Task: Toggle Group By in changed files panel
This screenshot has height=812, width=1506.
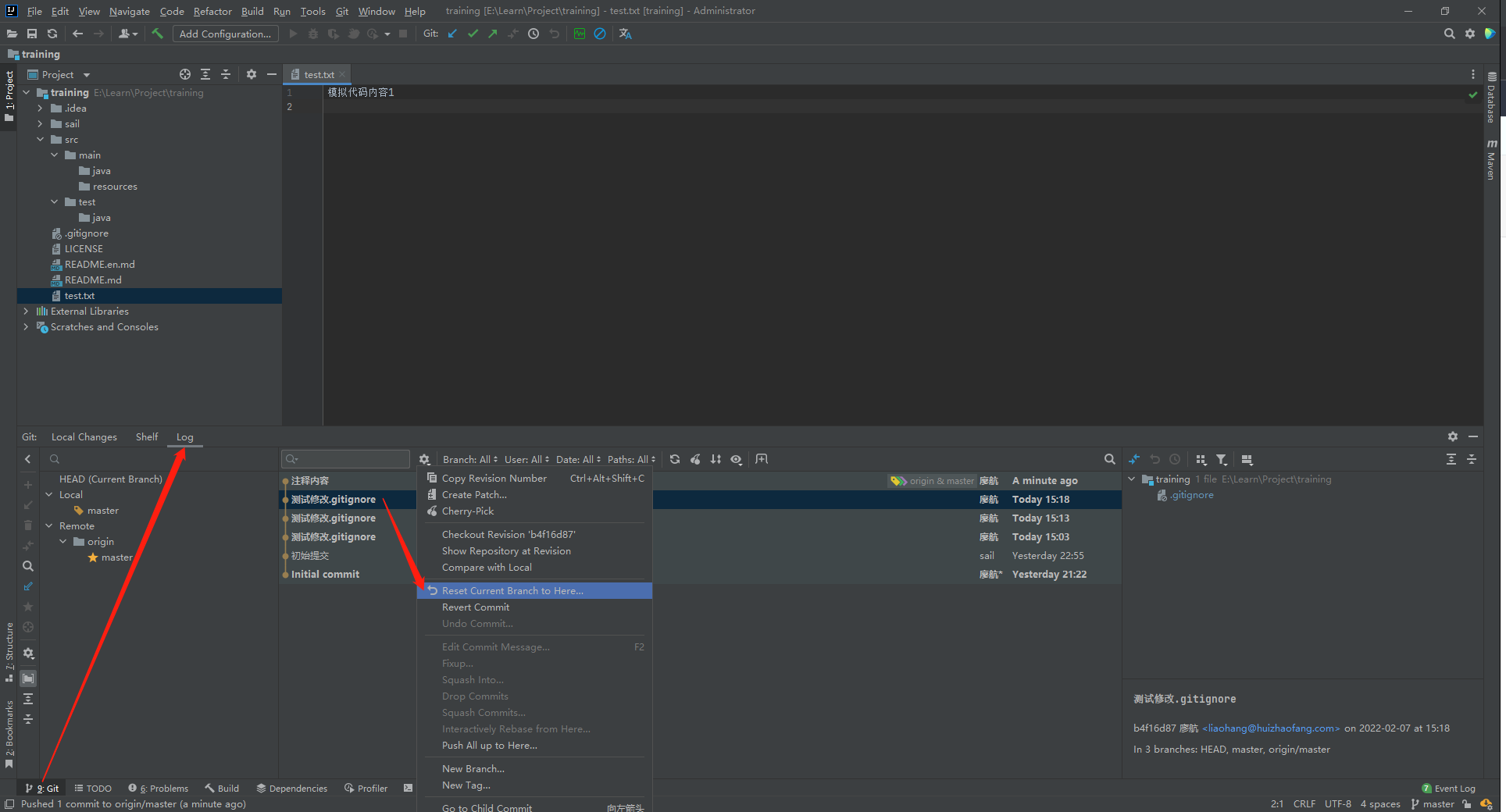Action: click(x=1201, y=459)
